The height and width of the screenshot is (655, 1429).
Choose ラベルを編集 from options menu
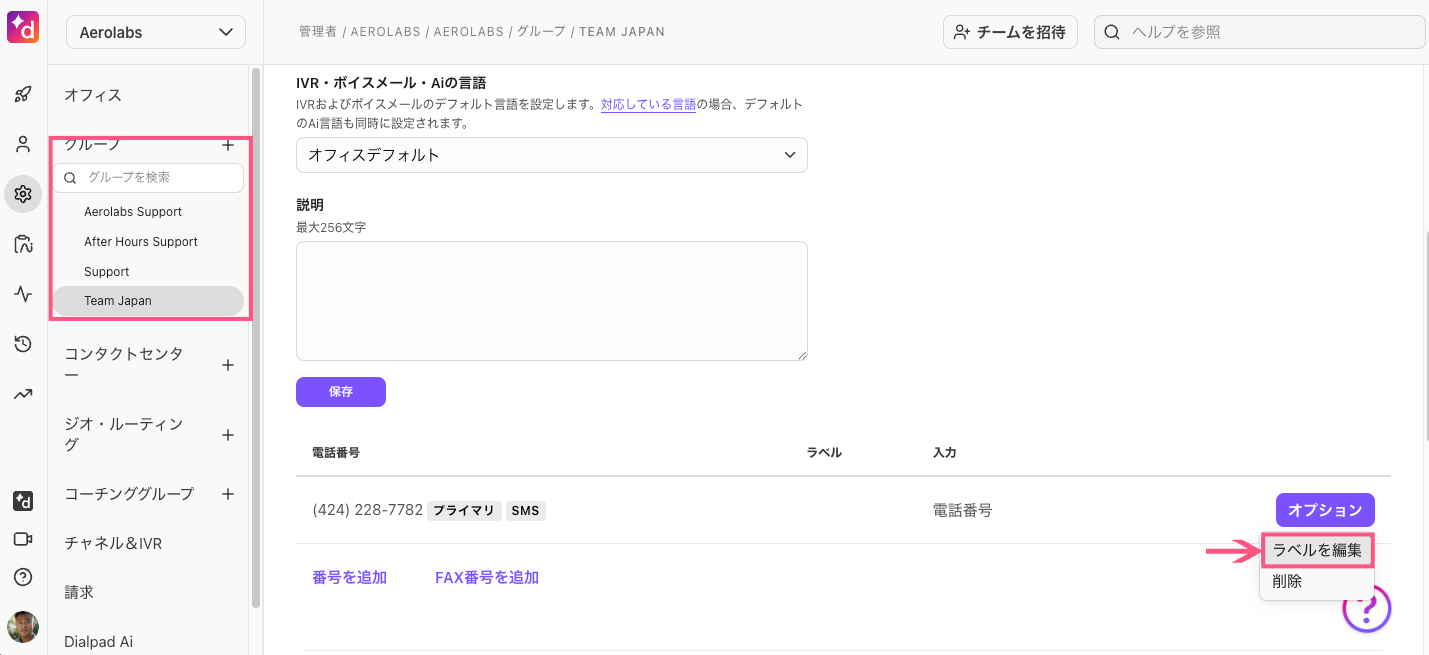coord(1317,550)
